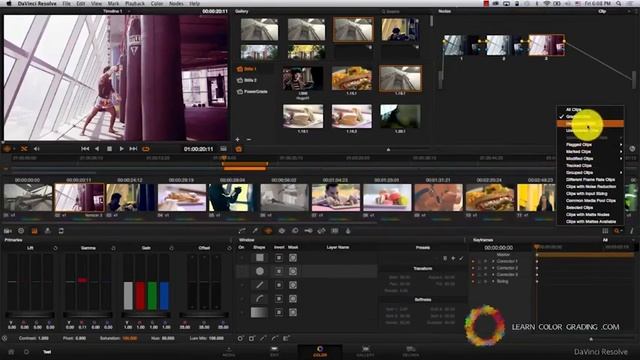Click the Gain master wheel slider

[146, 315]
